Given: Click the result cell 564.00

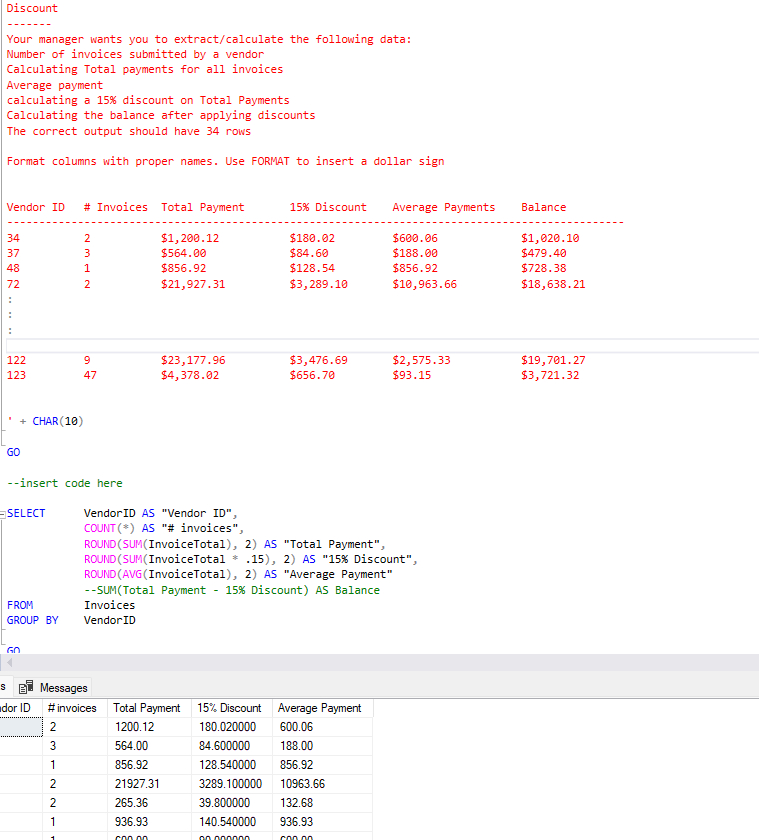Looking at the screenshot, I should click(x=149, y=746).
